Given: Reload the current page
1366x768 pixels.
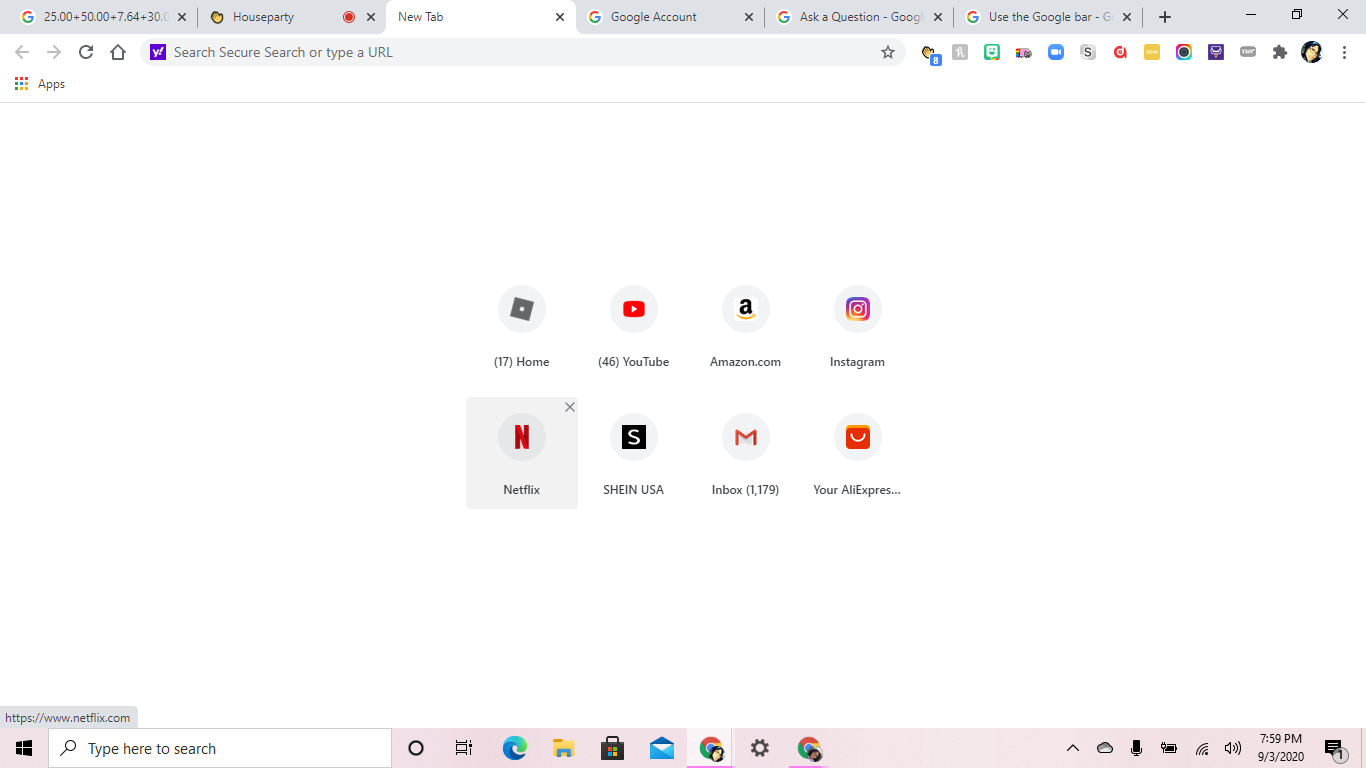Looking at the screenshot, I should click(x=86, y=52).
